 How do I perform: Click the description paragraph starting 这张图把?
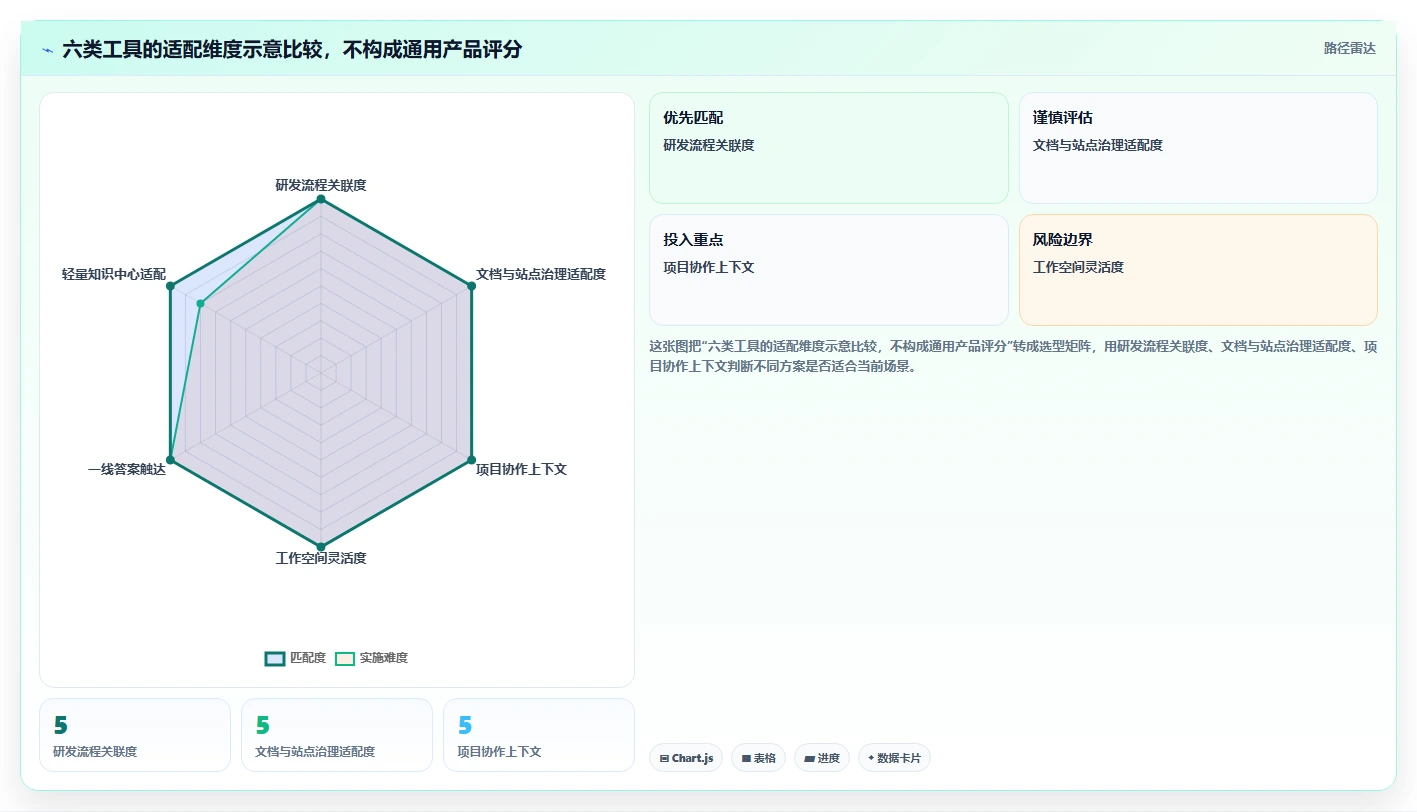click(1013, 356)
